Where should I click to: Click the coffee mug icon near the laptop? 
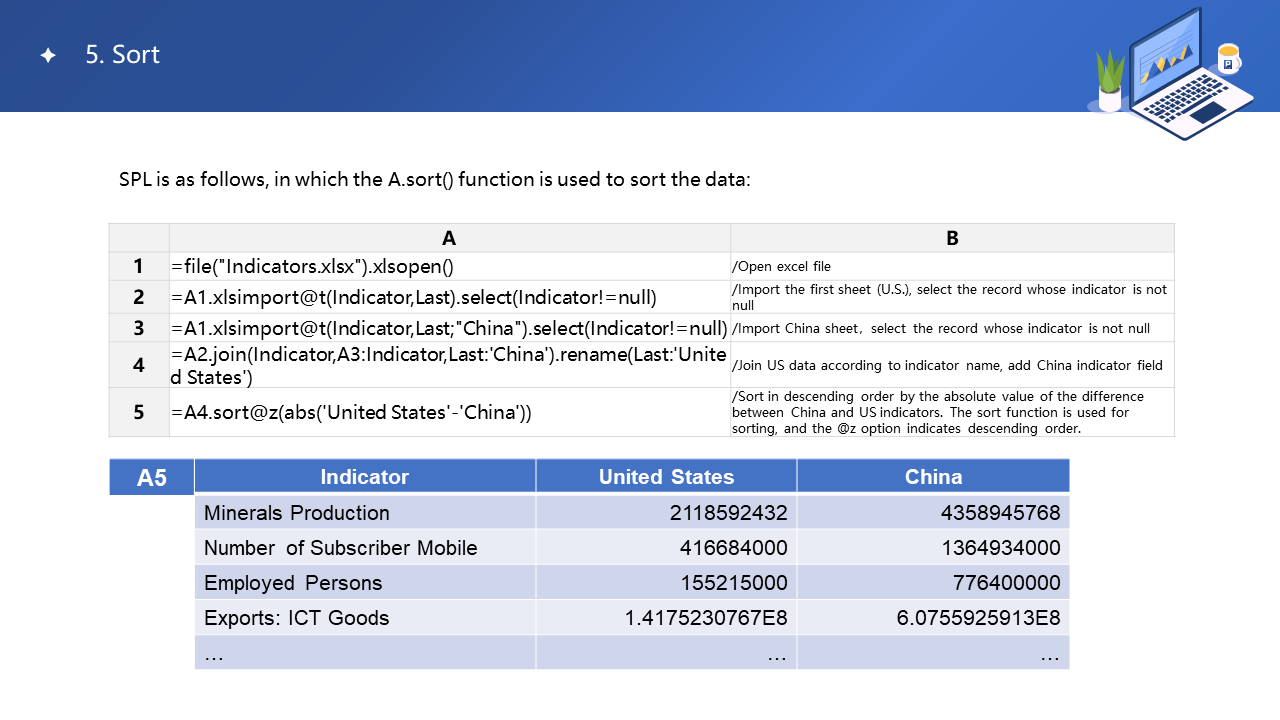point(1228,59)
